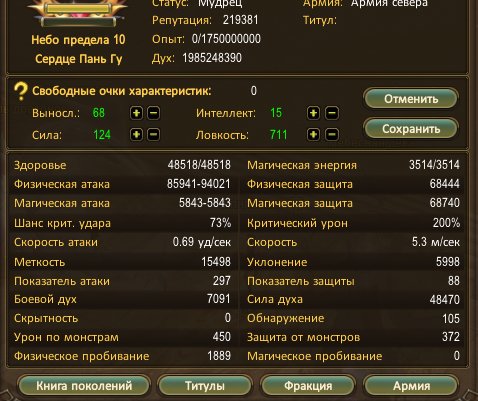Increase Интеллект with the plus icon
The image size is (478, 401).
pyautogui.click(x=313, y=113)
